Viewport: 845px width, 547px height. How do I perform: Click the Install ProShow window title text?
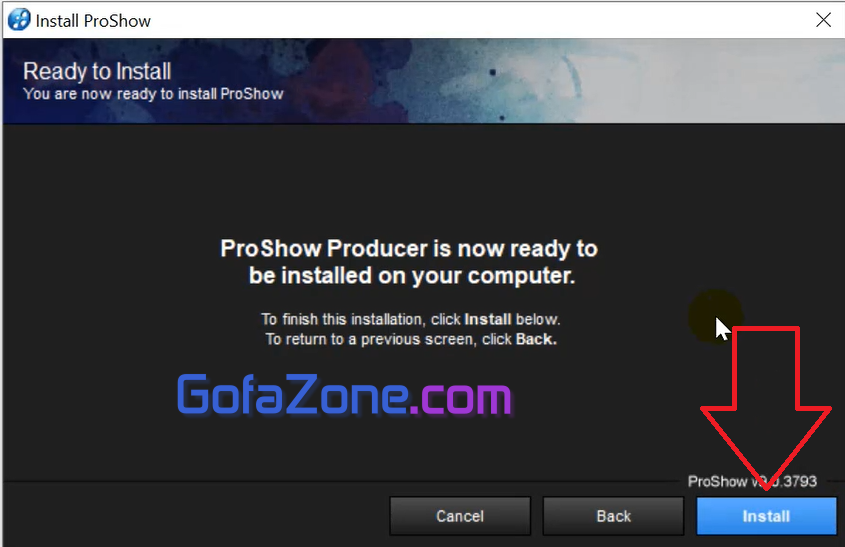click(x=93, y=20)
